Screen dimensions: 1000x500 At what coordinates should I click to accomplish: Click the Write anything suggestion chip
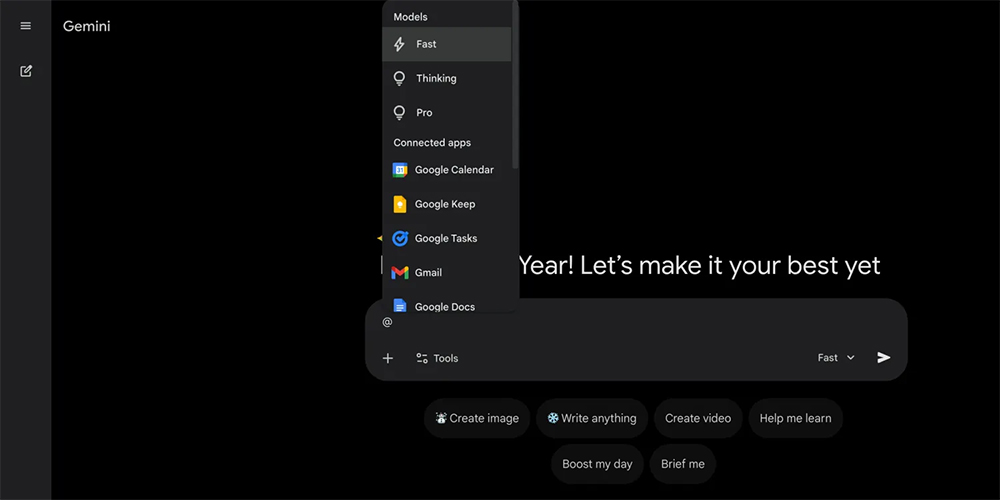point(592,418)
